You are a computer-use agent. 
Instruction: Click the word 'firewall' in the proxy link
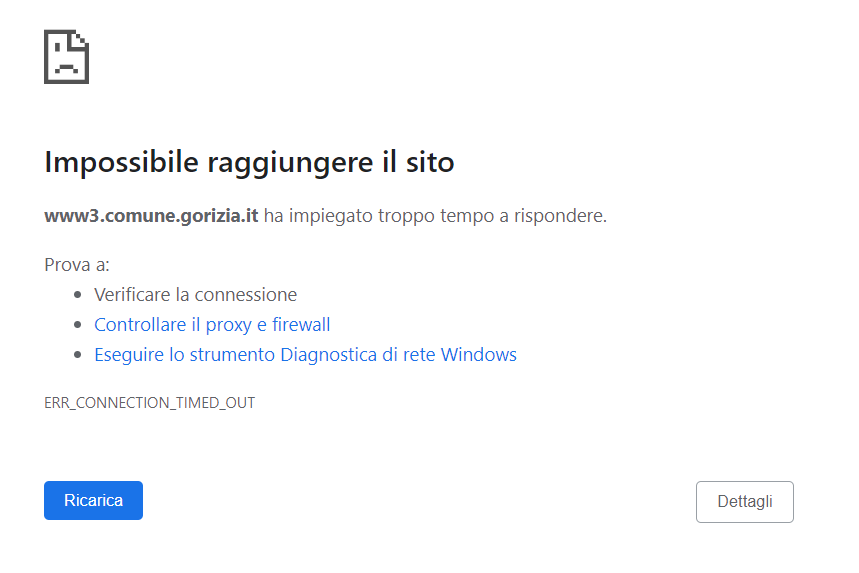[301, 325]
